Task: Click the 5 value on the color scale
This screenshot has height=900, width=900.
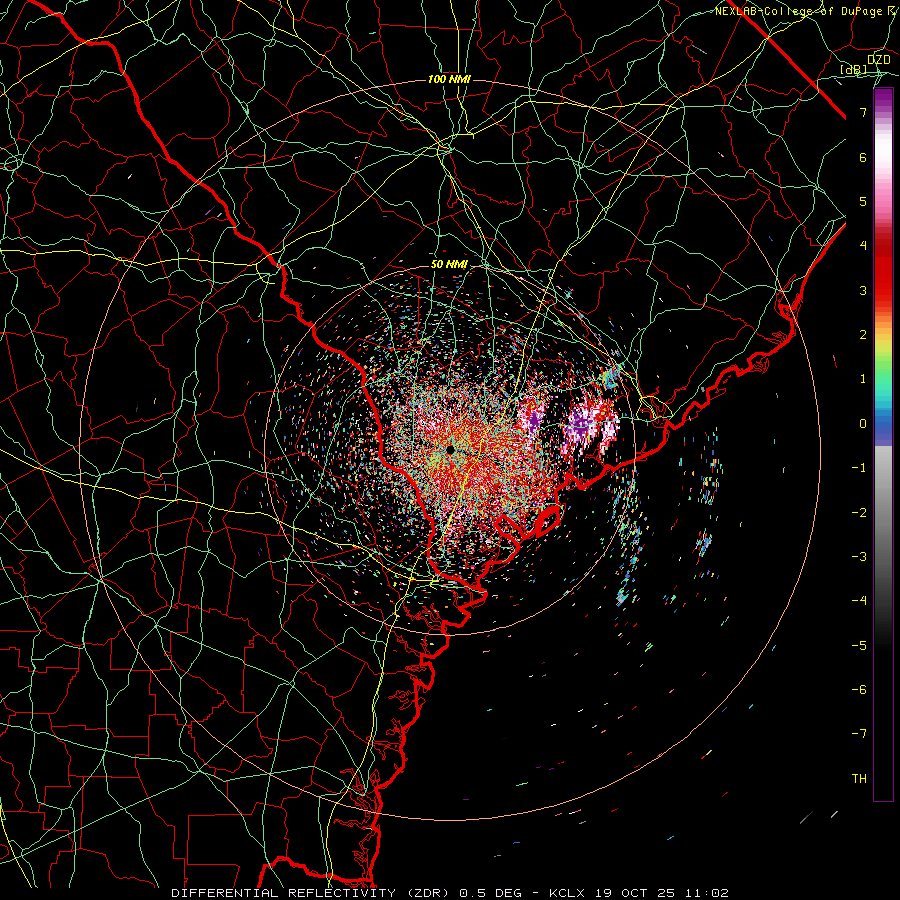Action: [863, 201]
